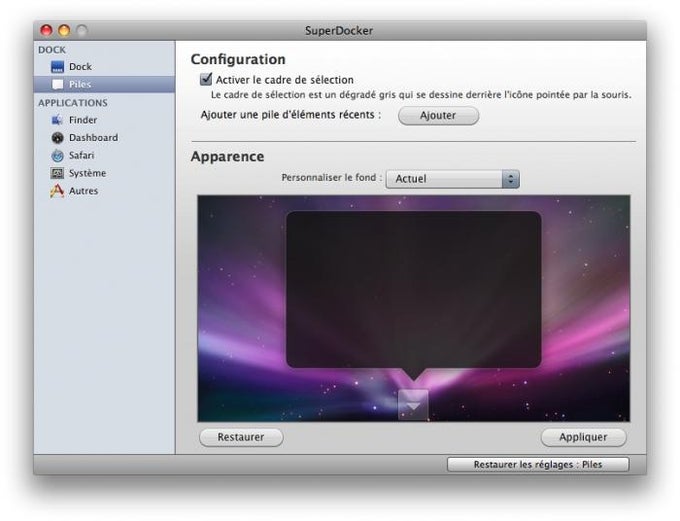Image resolution: width=680 pixels, height=521 pixels.
Task: Click the Apparence heading
Action: [227, 157]
